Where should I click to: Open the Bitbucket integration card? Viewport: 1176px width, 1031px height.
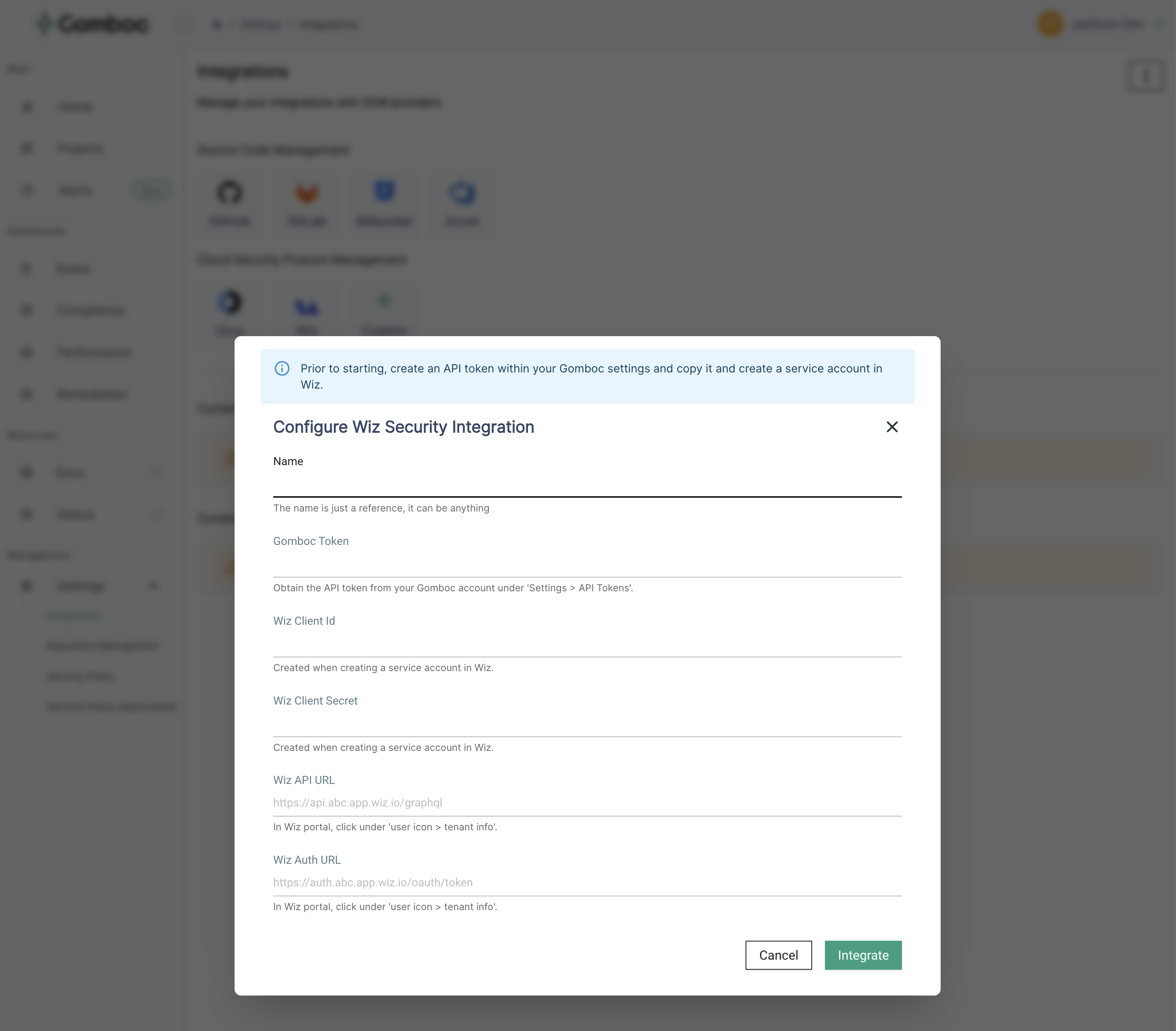384,206
